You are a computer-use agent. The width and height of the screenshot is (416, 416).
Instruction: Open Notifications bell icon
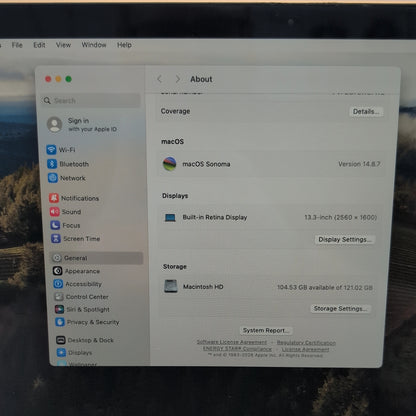54,198
